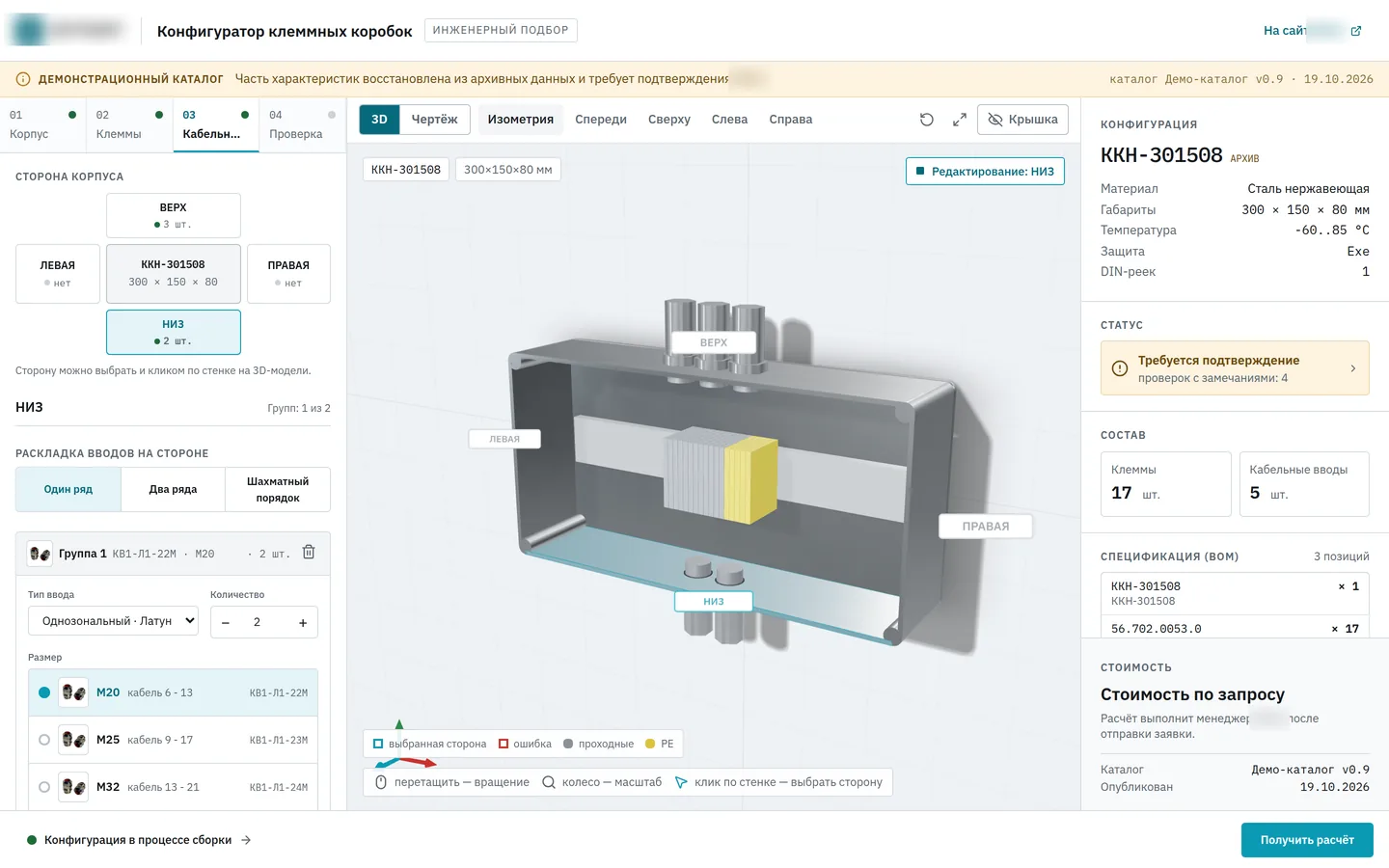The image size is (1389, 868).
Task: Select the M32 size radio button
Action: 44,787
